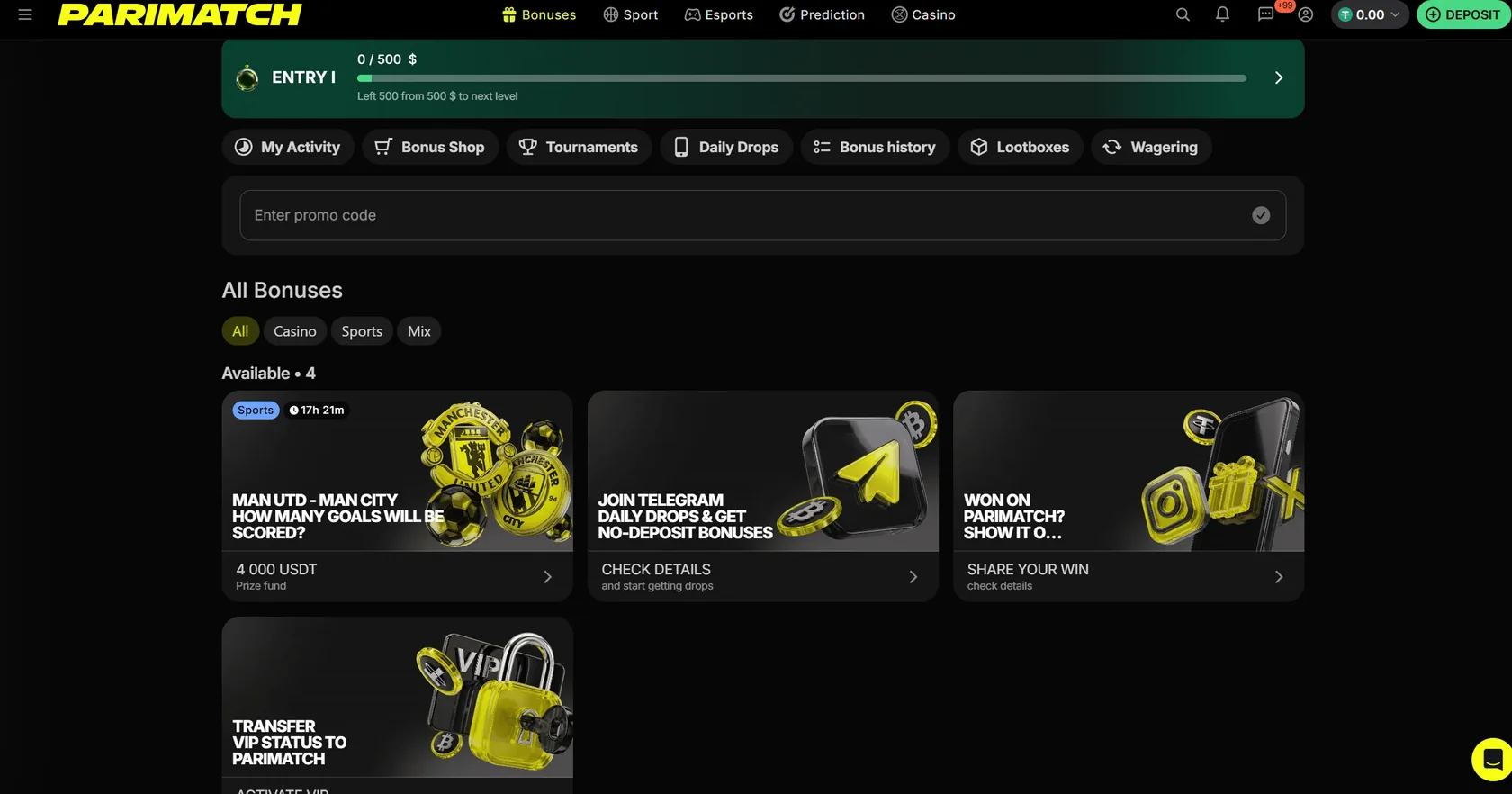The height and width of the screenshot is (794, 1512).
Task: Open Bonus history
Action: [x=875, y=147]
